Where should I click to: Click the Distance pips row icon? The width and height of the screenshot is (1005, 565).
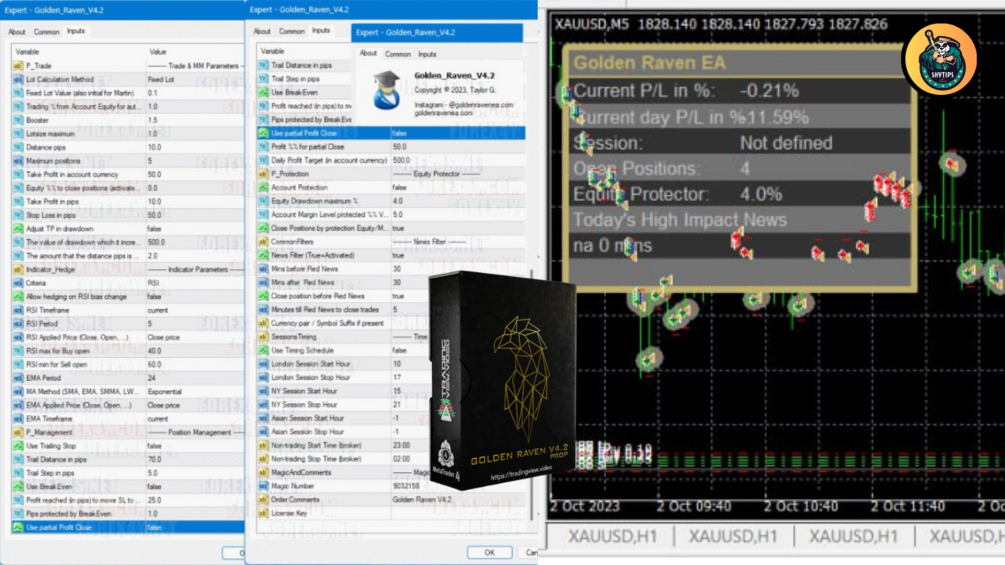(18, 147)
